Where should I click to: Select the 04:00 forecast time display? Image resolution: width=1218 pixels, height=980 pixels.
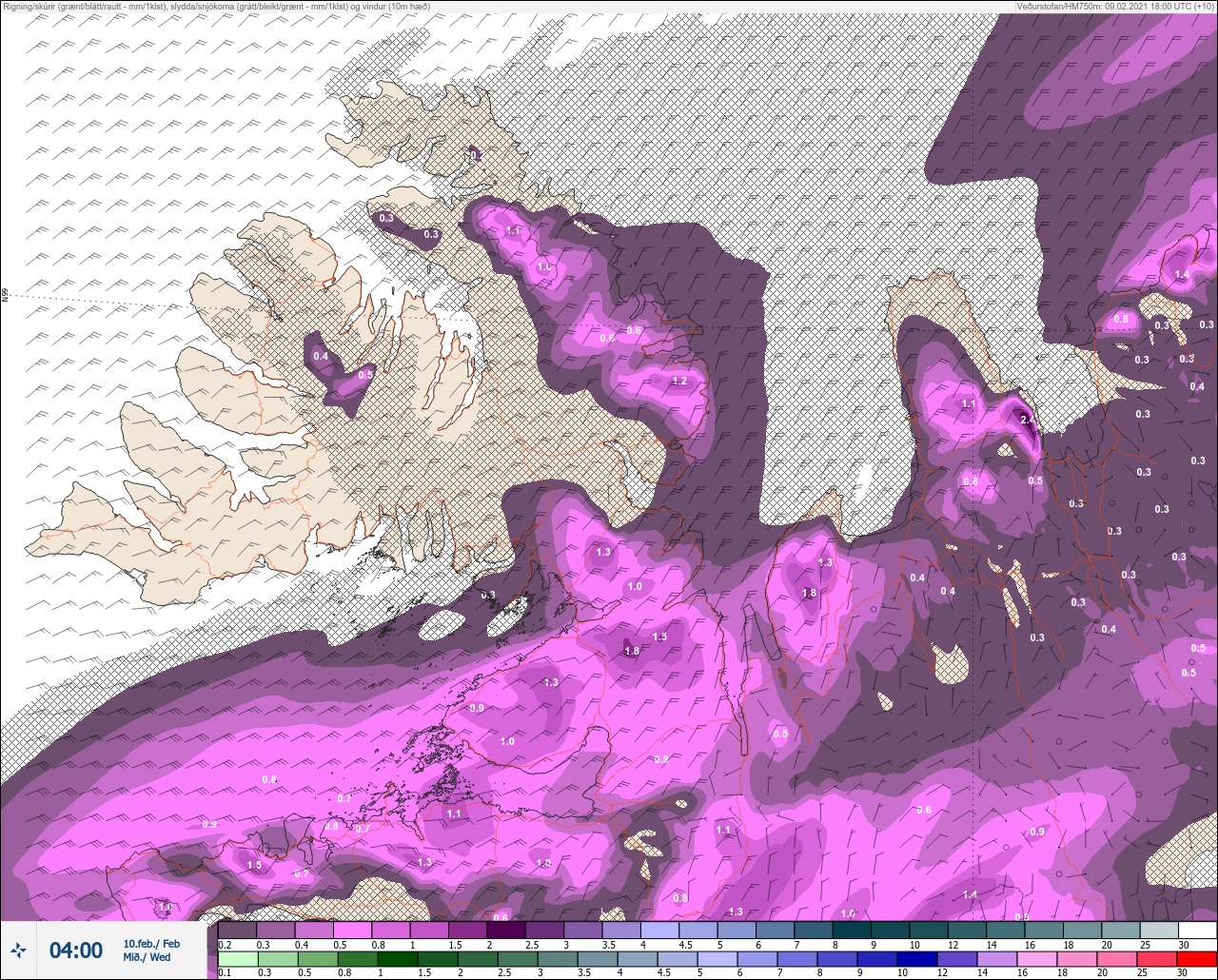[x=76, y=951]
